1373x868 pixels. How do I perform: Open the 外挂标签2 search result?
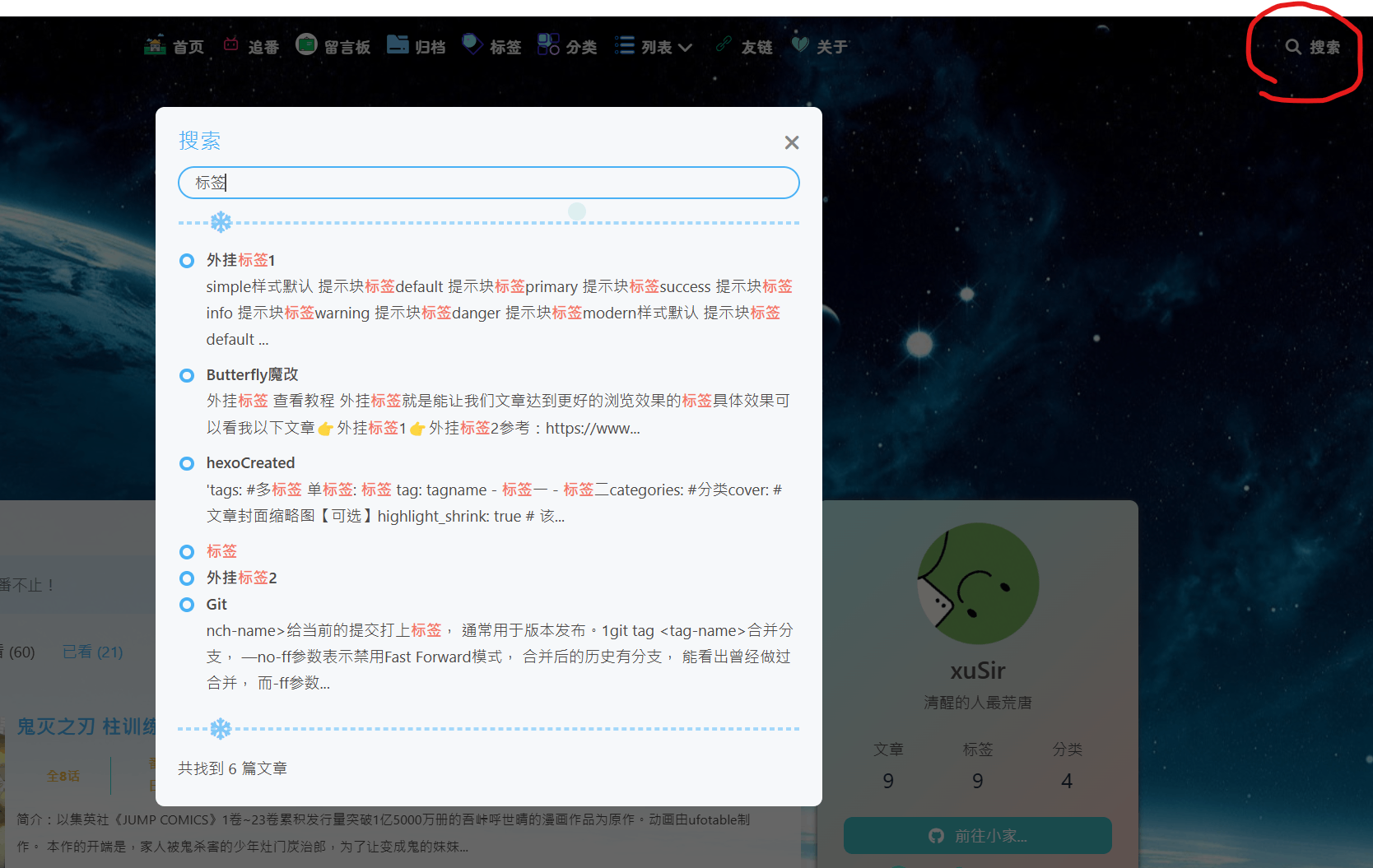pos(241,578)
